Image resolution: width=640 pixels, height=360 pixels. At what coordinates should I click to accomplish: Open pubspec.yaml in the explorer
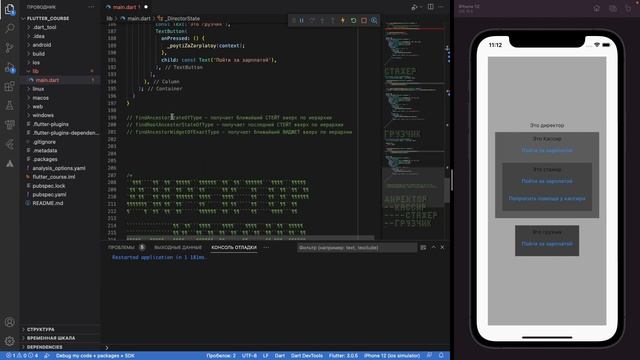[49, 195]
